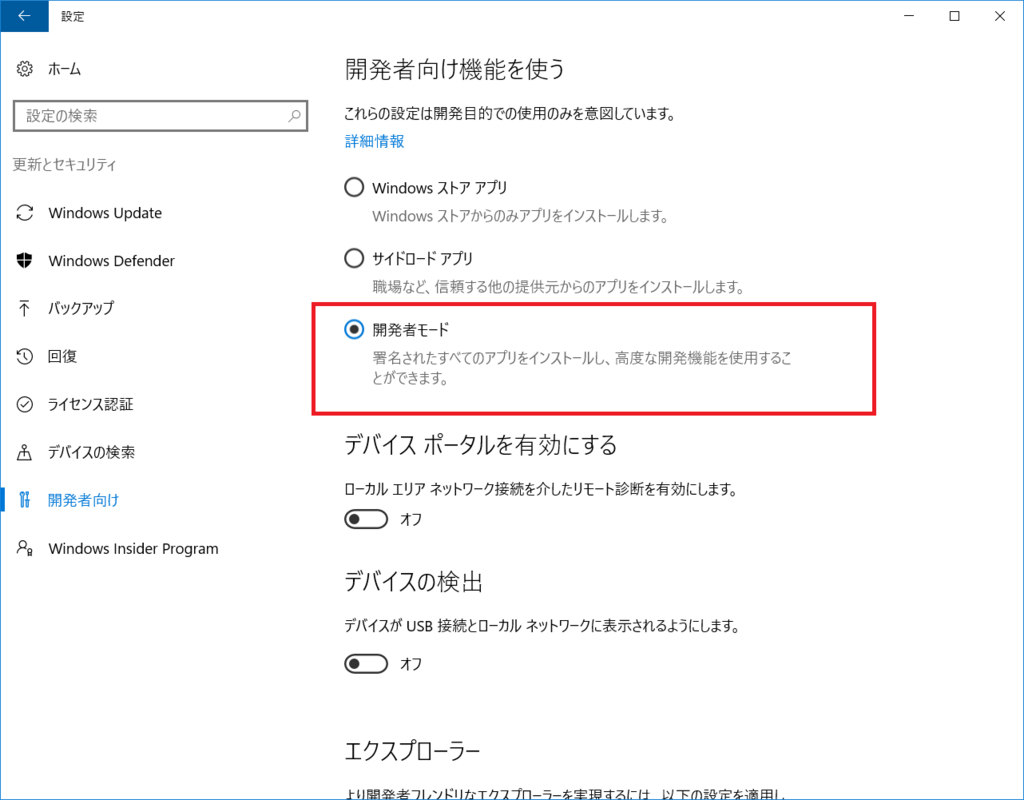Open the 詳細情報 link

[374, 141]
